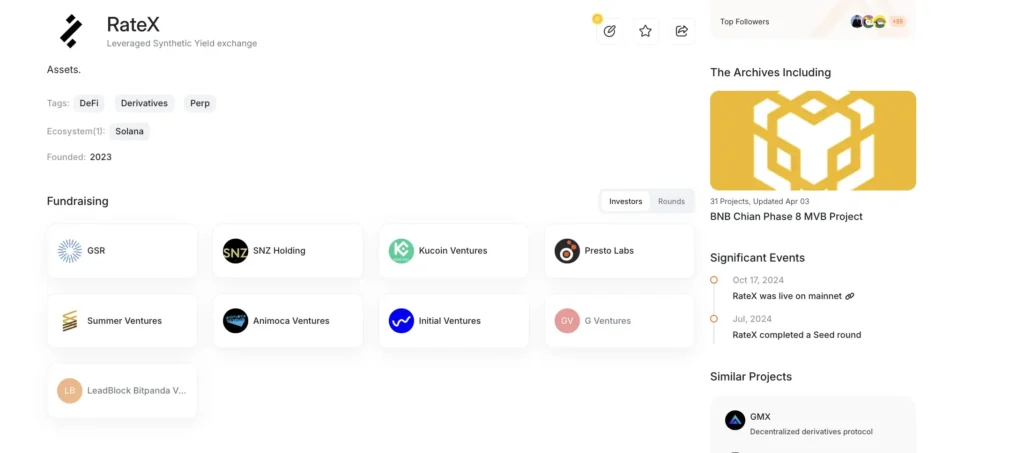Viewport: 1024px width, 453px height.
Task: Open the Solana ecosystem tag
Action: pos(129,131)
